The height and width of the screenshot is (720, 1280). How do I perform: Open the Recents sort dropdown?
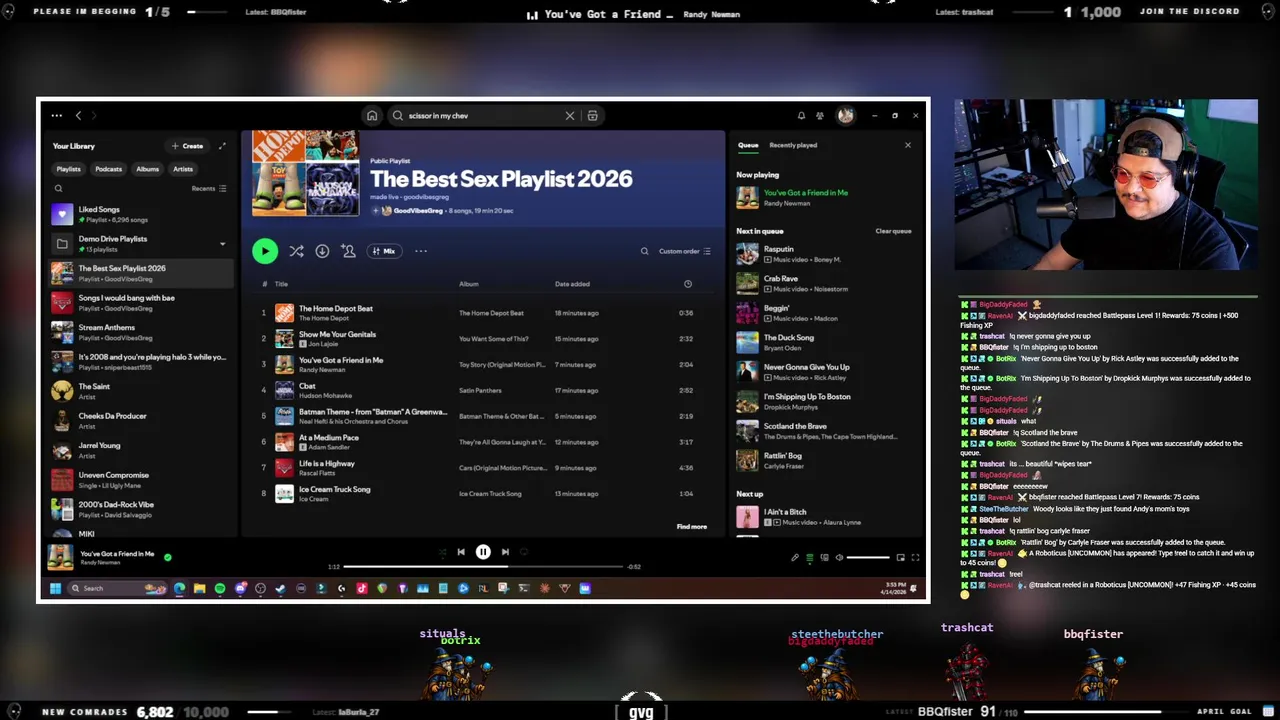click(x=209, y=188)
